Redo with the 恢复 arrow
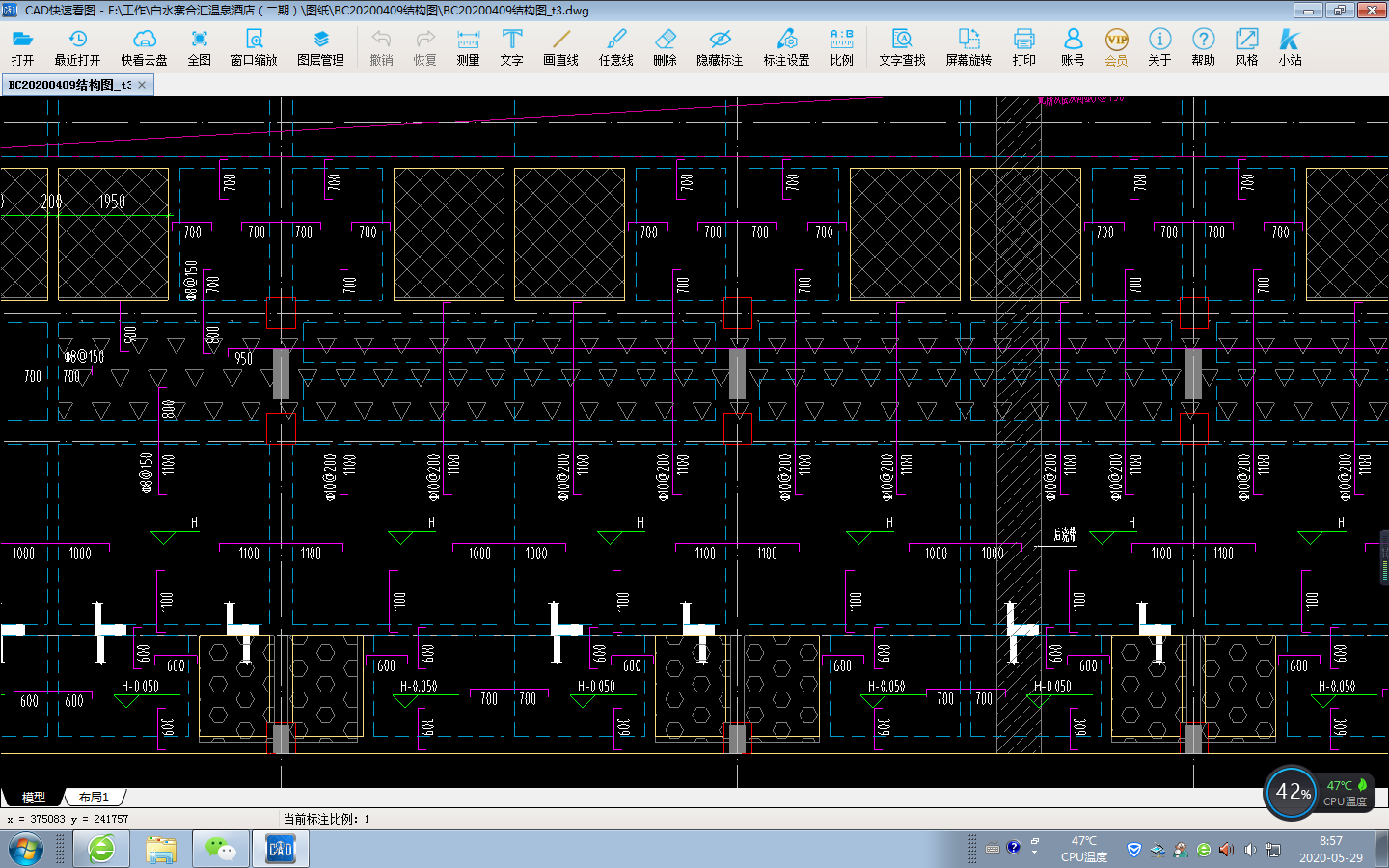 [x=424, y=46]
